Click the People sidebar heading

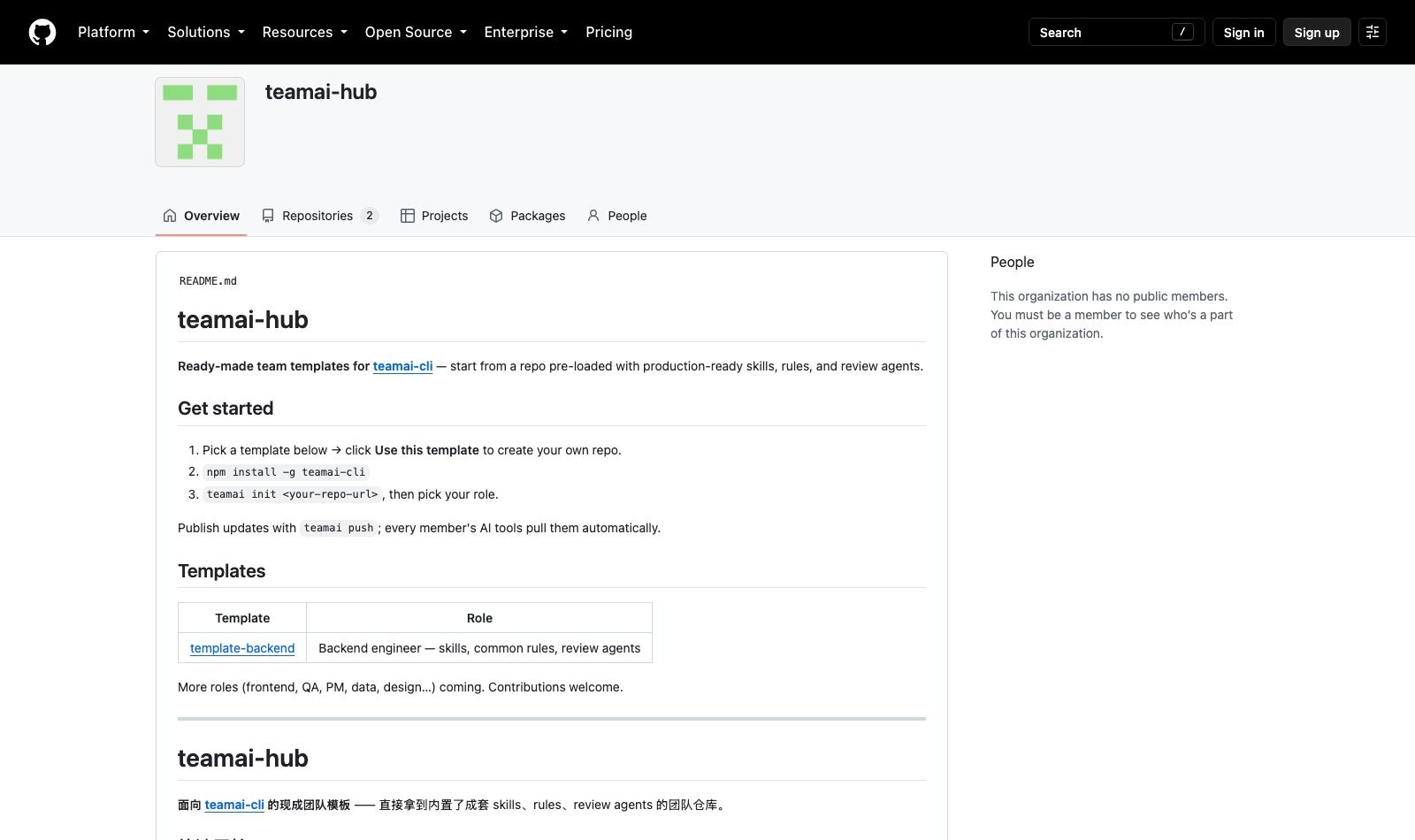click(1013, 262)
